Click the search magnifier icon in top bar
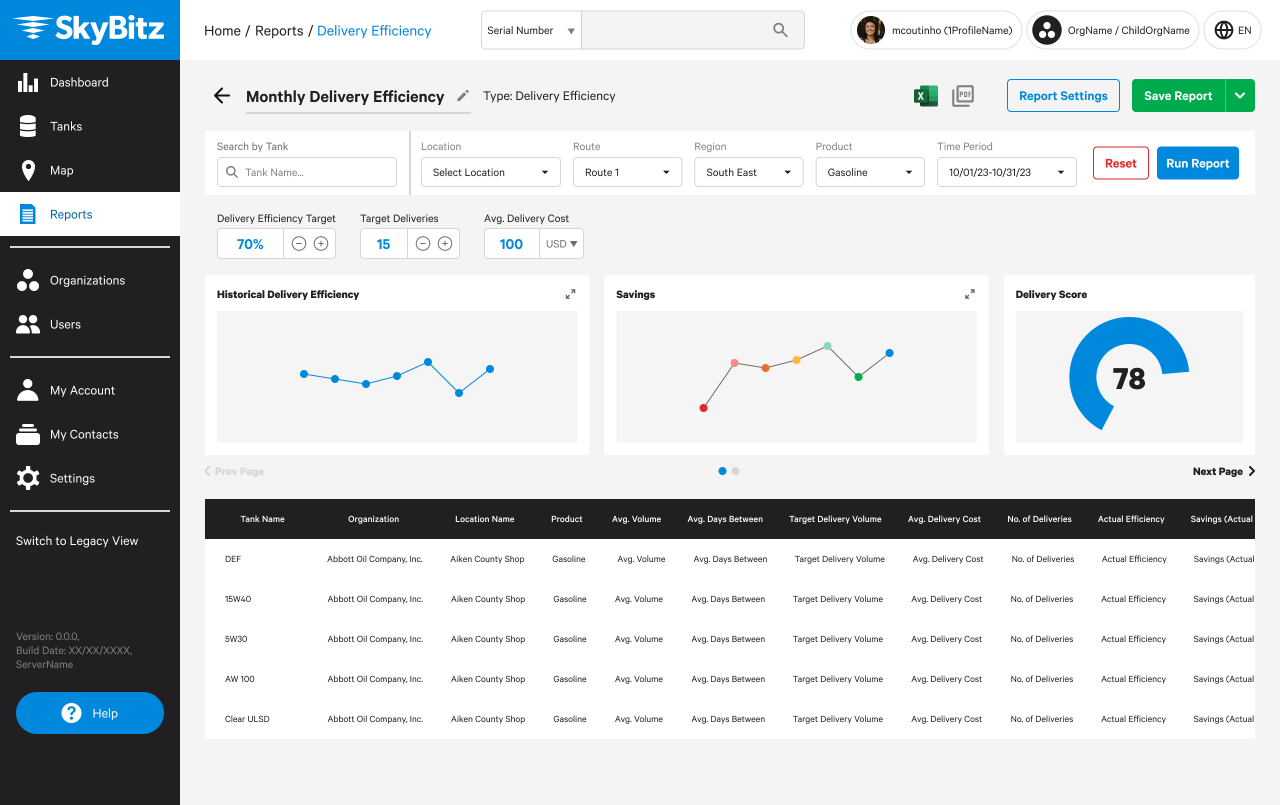Viewport: 1280px width, 805px height. [x=781, y=30]
